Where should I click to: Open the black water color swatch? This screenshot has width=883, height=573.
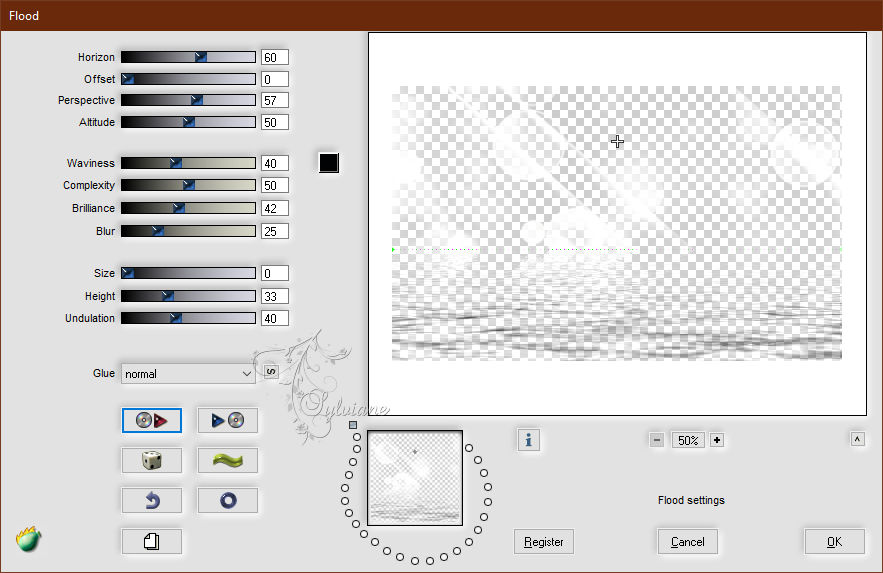pyautogui.click(x=329, y=163)
